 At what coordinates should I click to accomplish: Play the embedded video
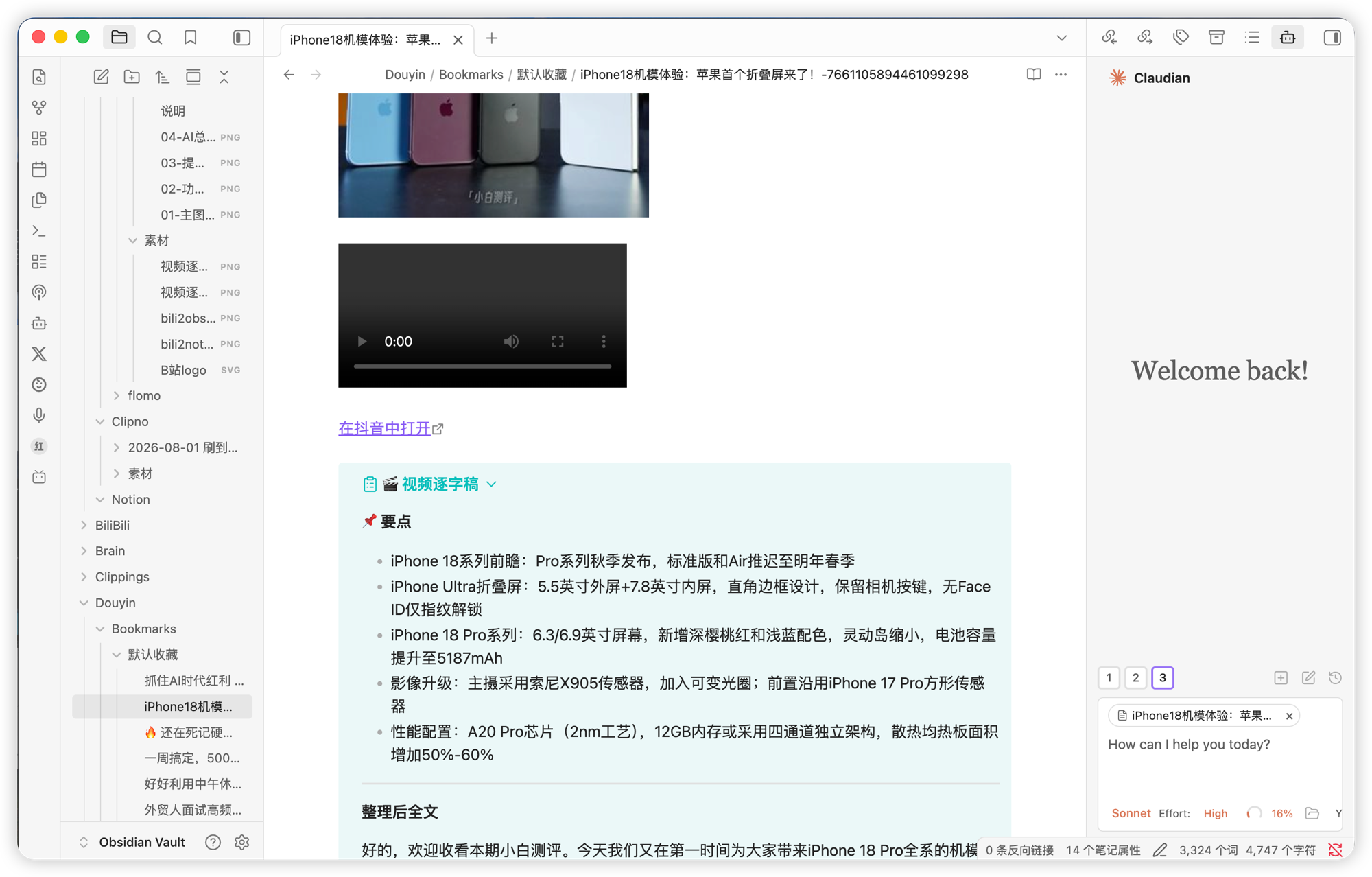[x=362, y=342]
